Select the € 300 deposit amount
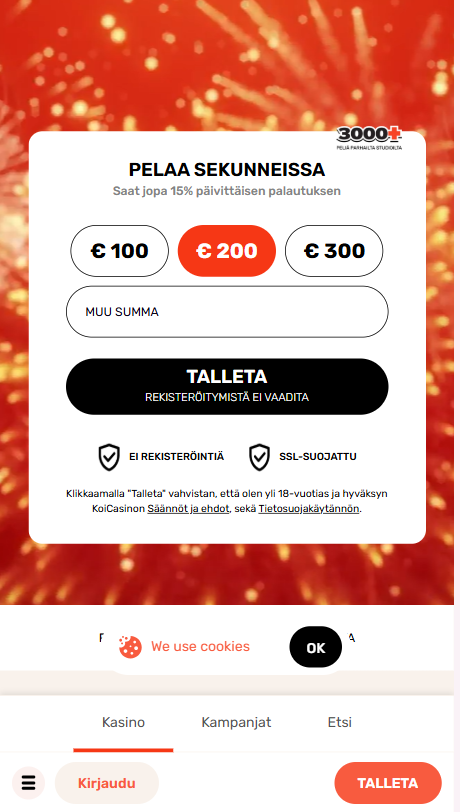Image resolution: width=460 pixels, height=812 pixels. pyautogui.click(x=334, y=251)
